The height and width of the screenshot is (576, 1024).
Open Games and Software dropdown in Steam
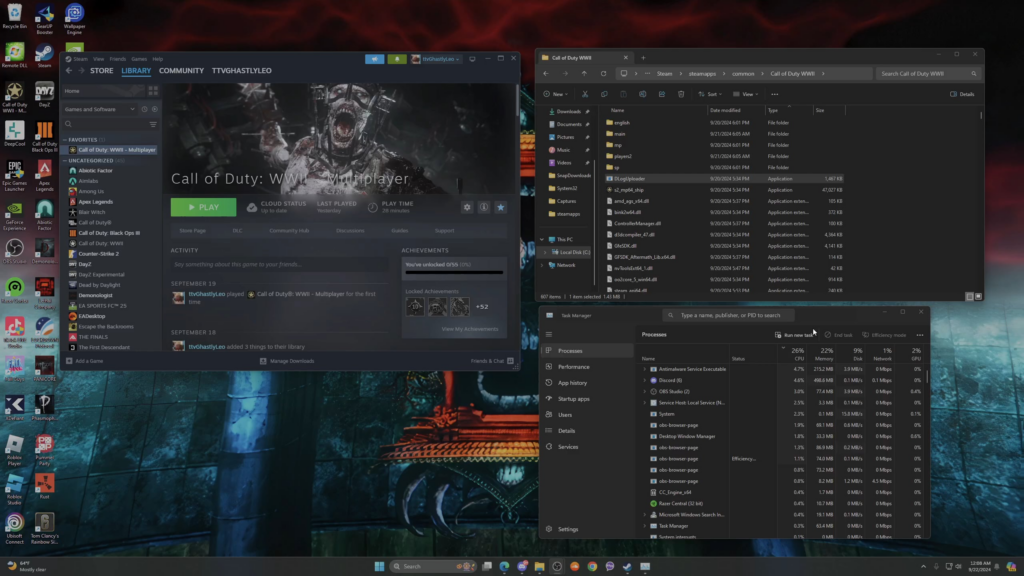[100, 109]
